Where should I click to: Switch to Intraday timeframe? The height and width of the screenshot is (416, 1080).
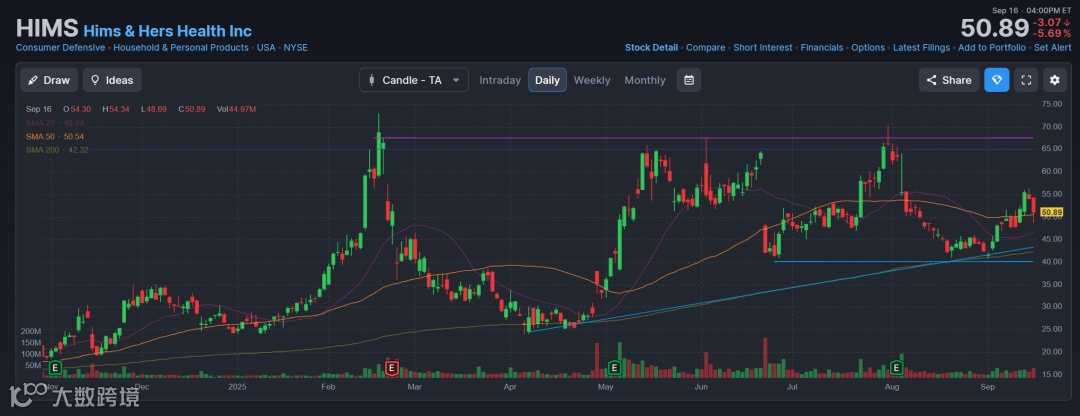click(500, 80)
